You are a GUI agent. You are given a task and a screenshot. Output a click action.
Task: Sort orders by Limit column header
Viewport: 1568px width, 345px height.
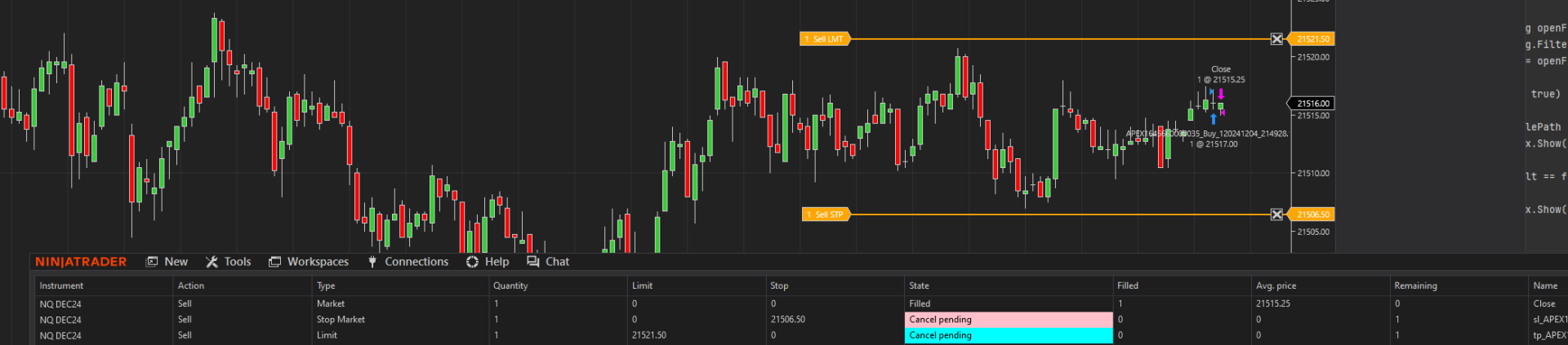[697, 285]
